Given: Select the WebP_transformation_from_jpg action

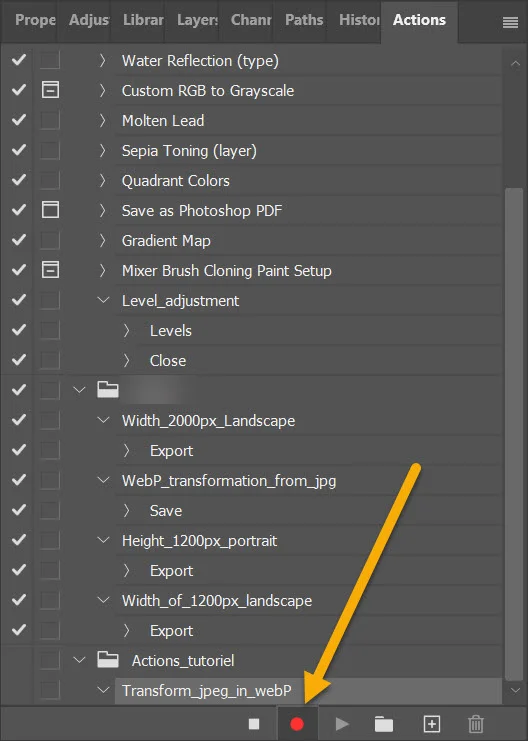Looking at the screenshot, I should click(x=308, y=481).
